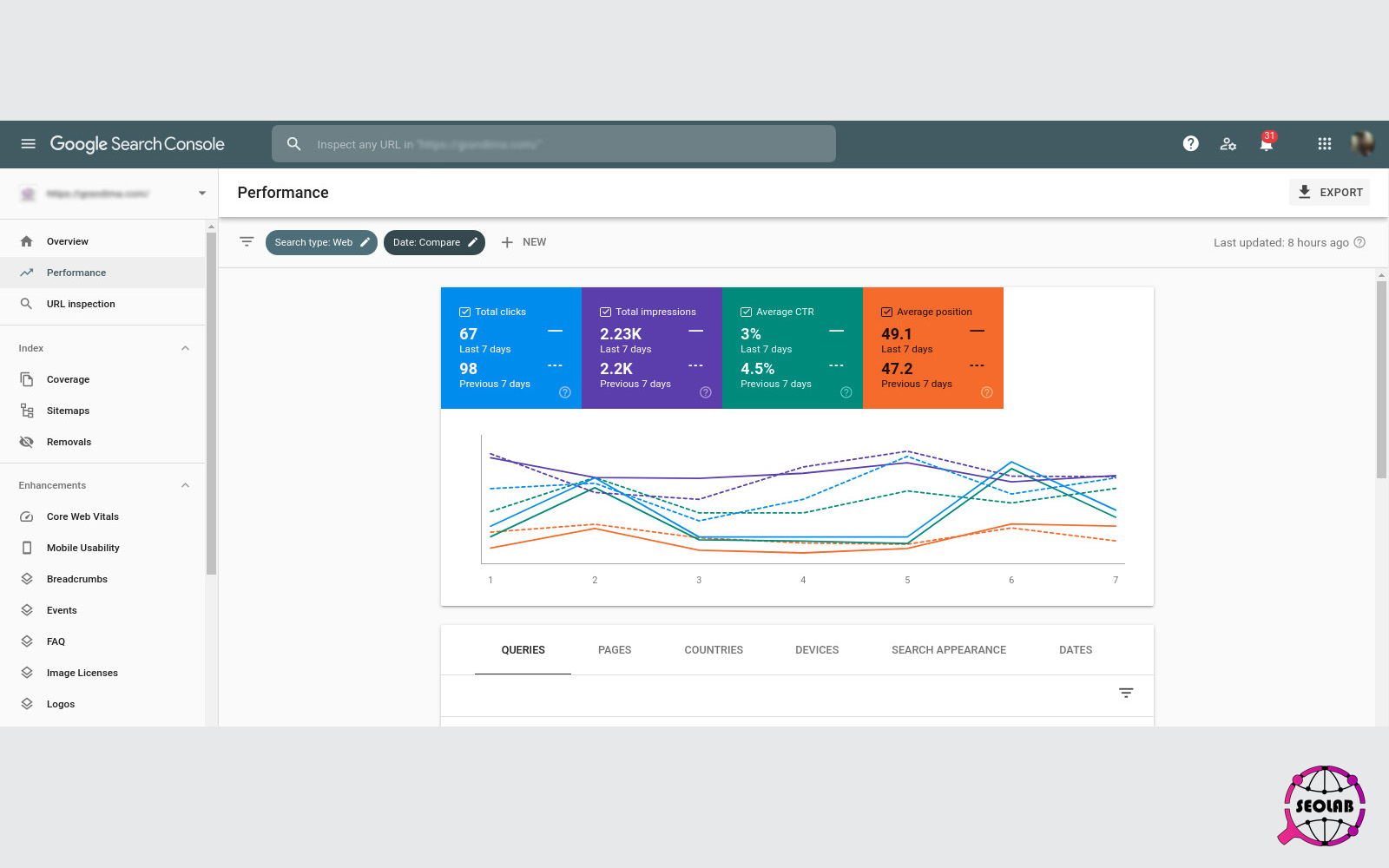The width and height of the screenshot is (1389, 868).
Task: Click the 4.5% Previous 7 days CTR value
Action: click(757, 369)
